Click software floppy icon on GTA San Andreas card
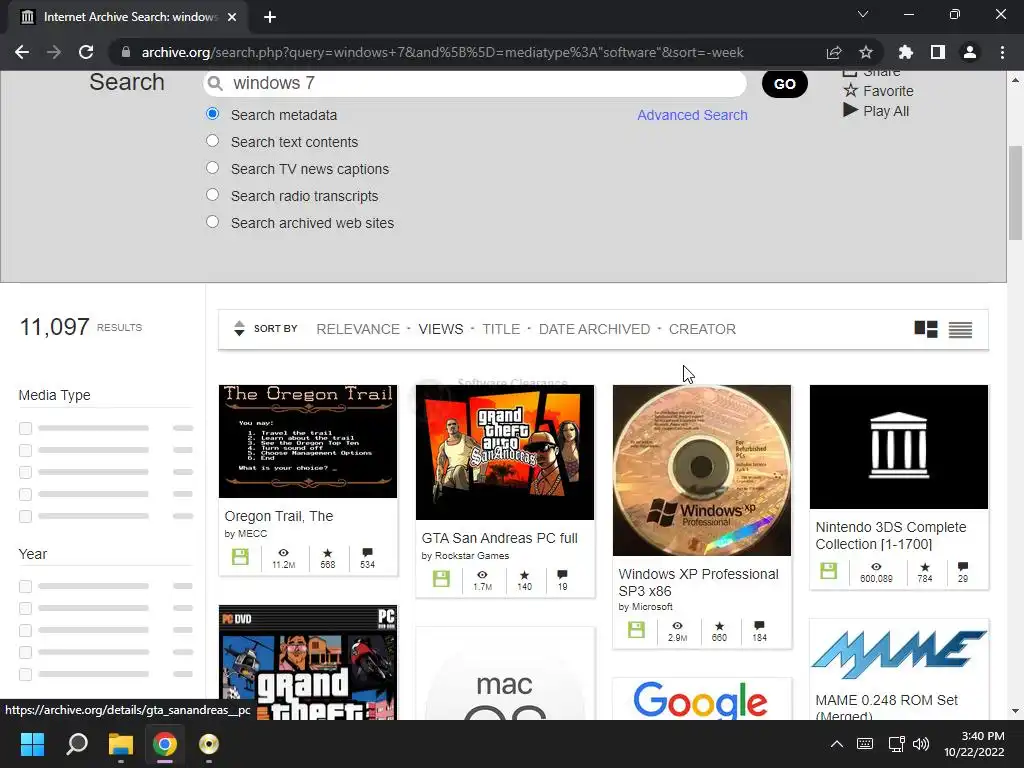This screenshot has width=1024, height=768. (x=441, y=579)
